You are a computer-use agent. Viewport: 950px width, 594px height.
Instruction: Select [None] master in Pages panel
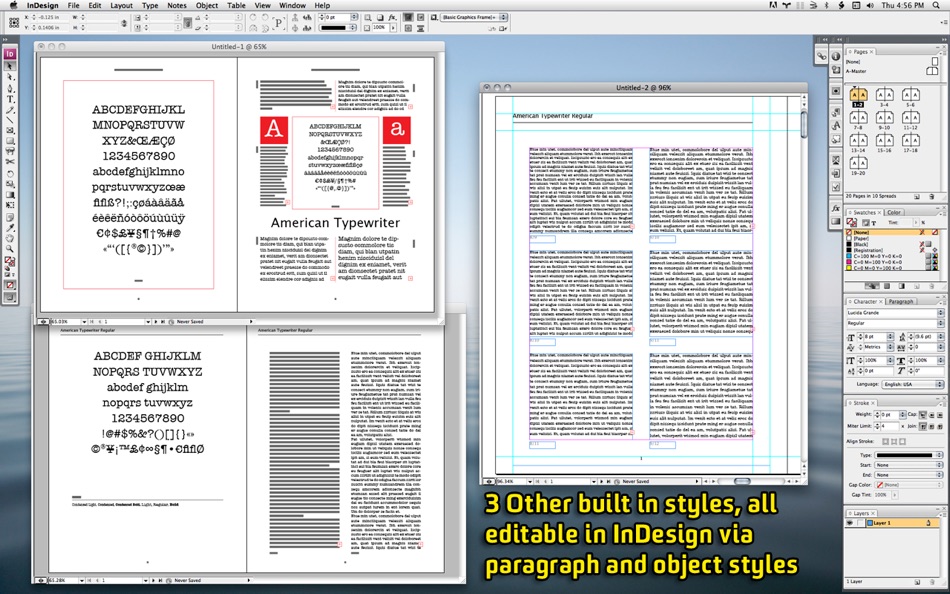853,61
